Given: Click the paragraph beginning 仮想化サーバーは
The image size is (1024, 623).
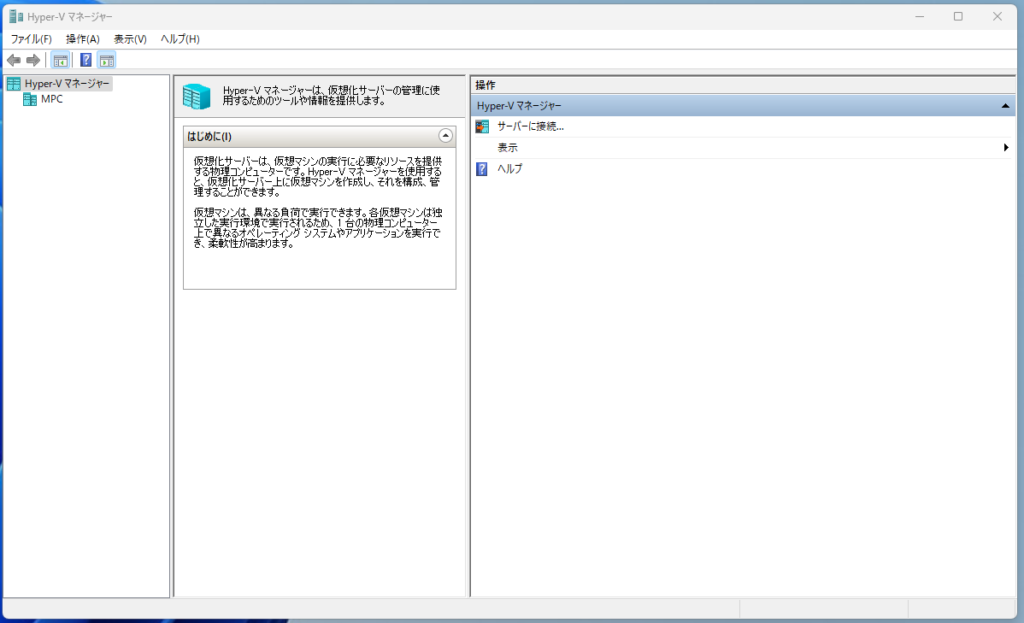Looking at the screenshot, I should pyautogui.click(x=317, y=176).
